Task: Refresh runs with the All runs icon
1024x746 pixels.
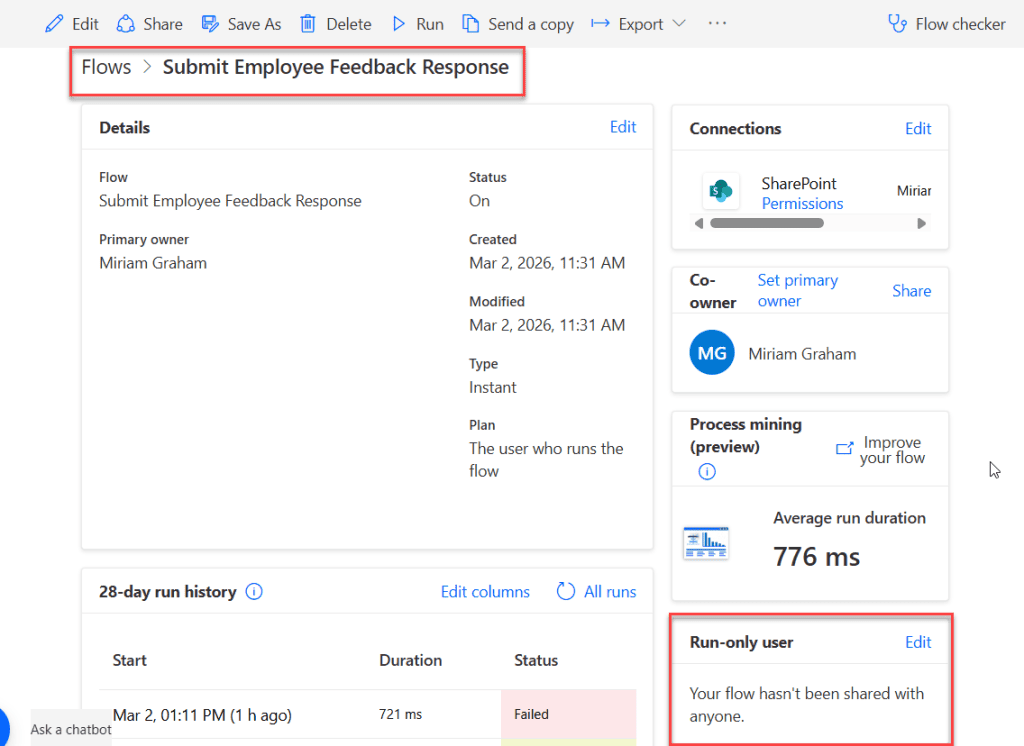Action: point(566,591)
